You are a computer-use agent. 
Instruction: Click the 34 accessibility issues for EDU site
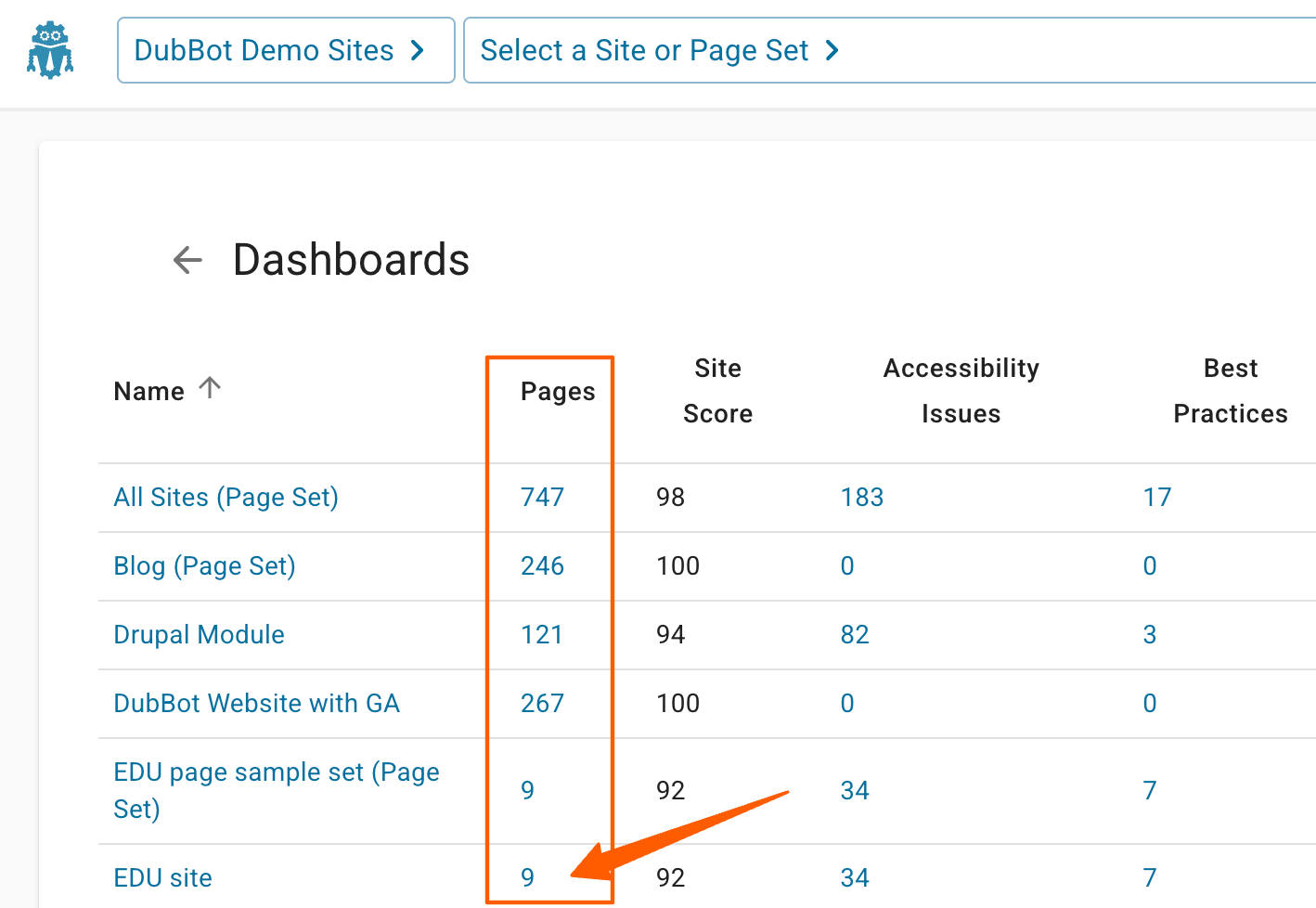(x=855, y=876)
